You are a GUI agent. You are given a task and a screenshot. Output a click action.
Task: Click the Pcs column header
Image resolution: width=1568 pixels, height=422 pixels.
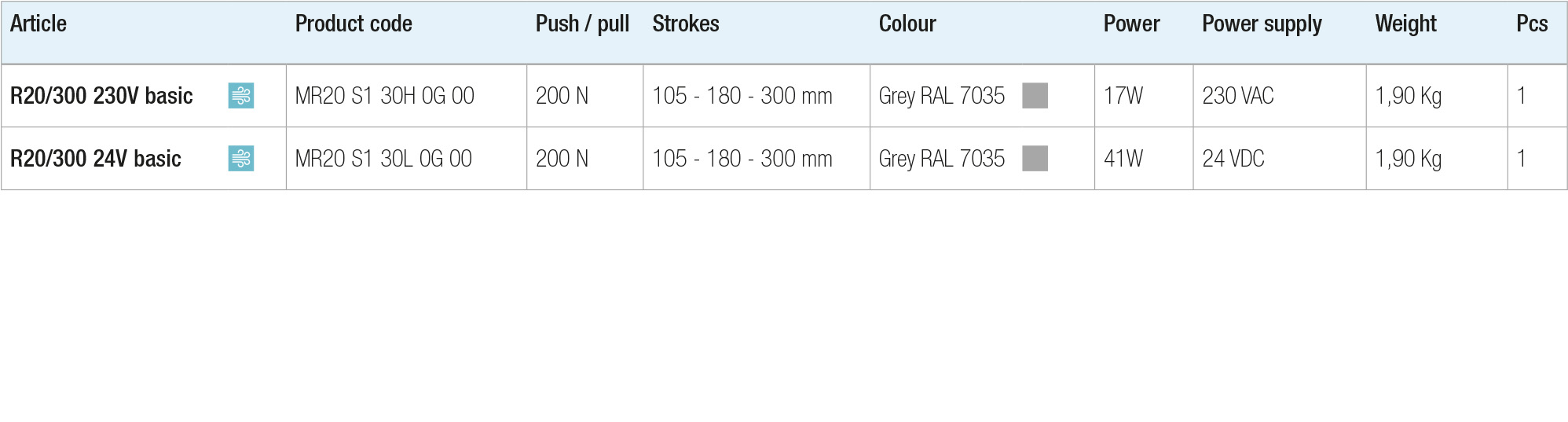(1532, 24)
